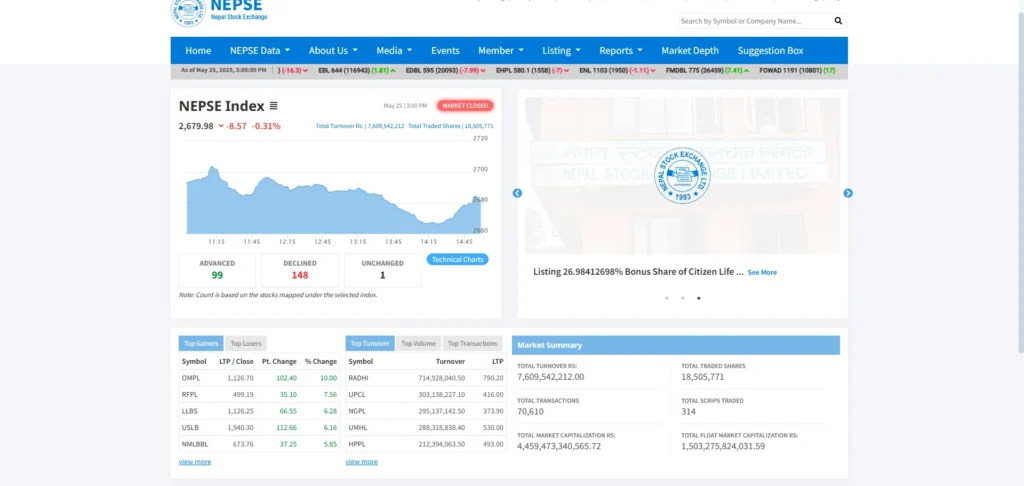Image resolution: width=1024 pixels, height=486 pixels.
Task: Open the Events menu item
Action: pyautogui.click(x=445, y=50)
